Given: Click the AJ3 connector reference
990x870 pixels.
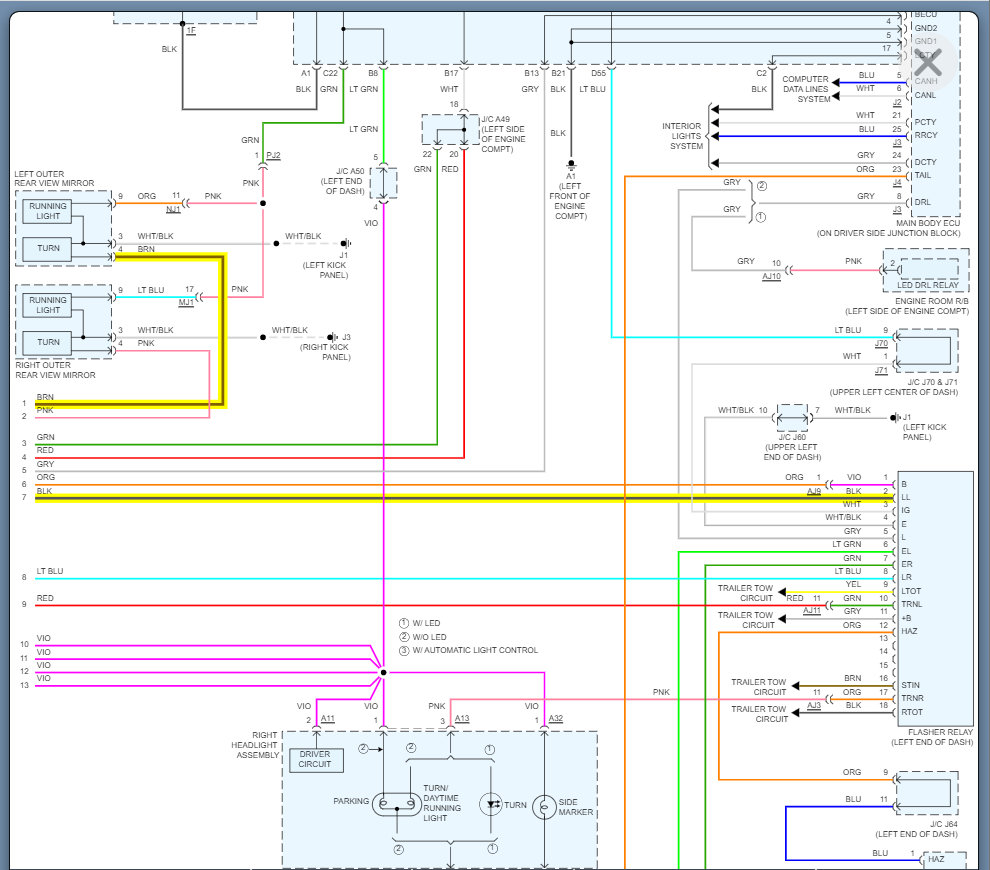Looking at the screenshot, I should 814,705.
